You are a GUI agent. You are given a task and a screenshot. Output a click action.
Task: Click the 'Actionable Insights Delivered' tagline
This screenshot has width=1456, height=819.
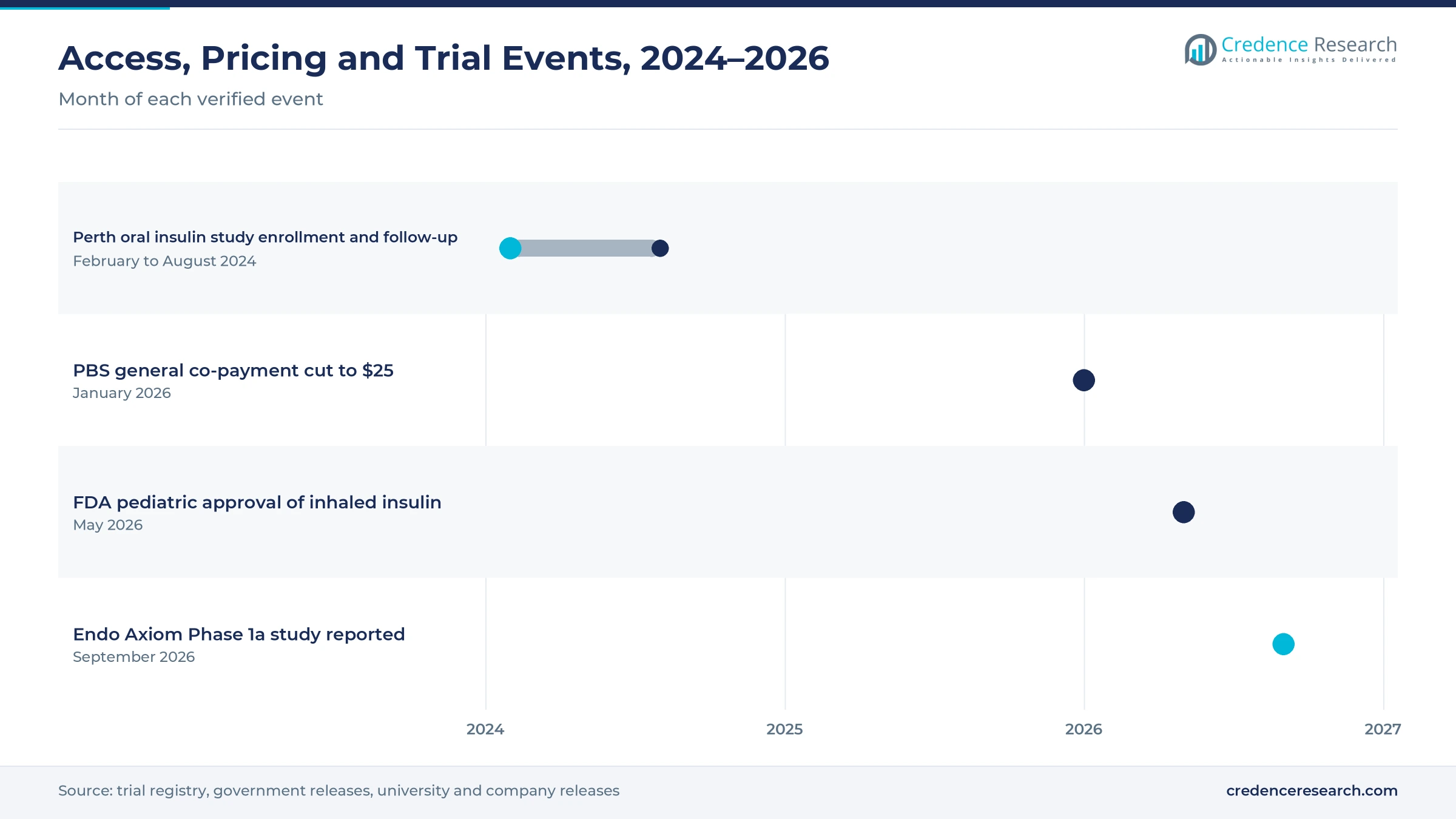click(1309, 60)
